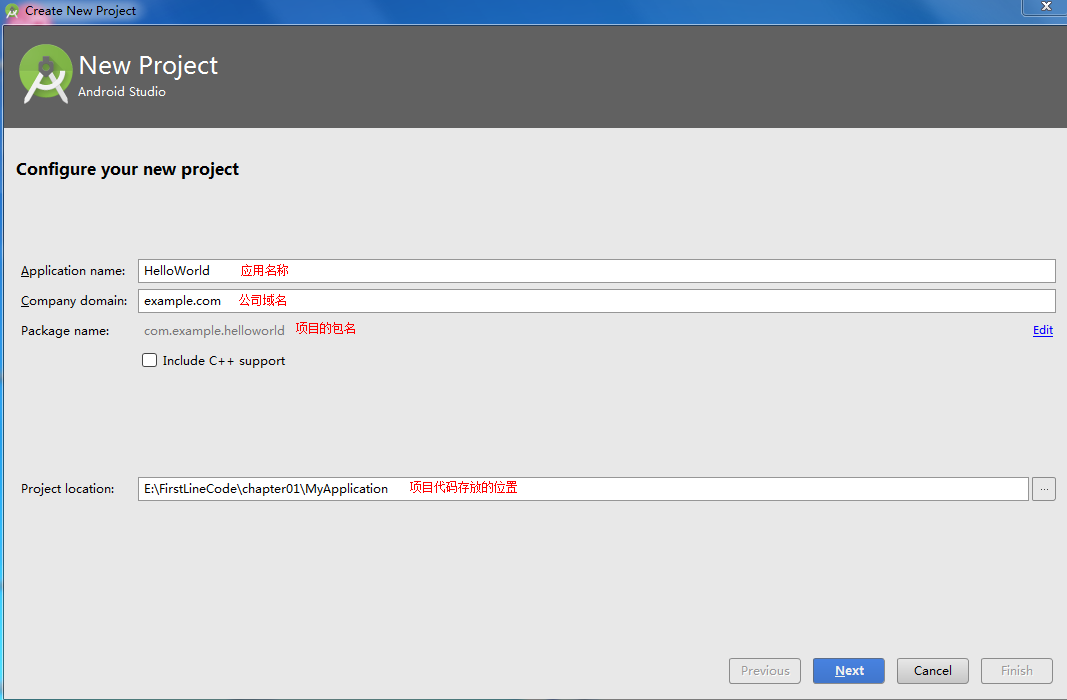The image size is (1067, 700).
Task: Click the 'Company domain:' label
Action: click(73, 301)
